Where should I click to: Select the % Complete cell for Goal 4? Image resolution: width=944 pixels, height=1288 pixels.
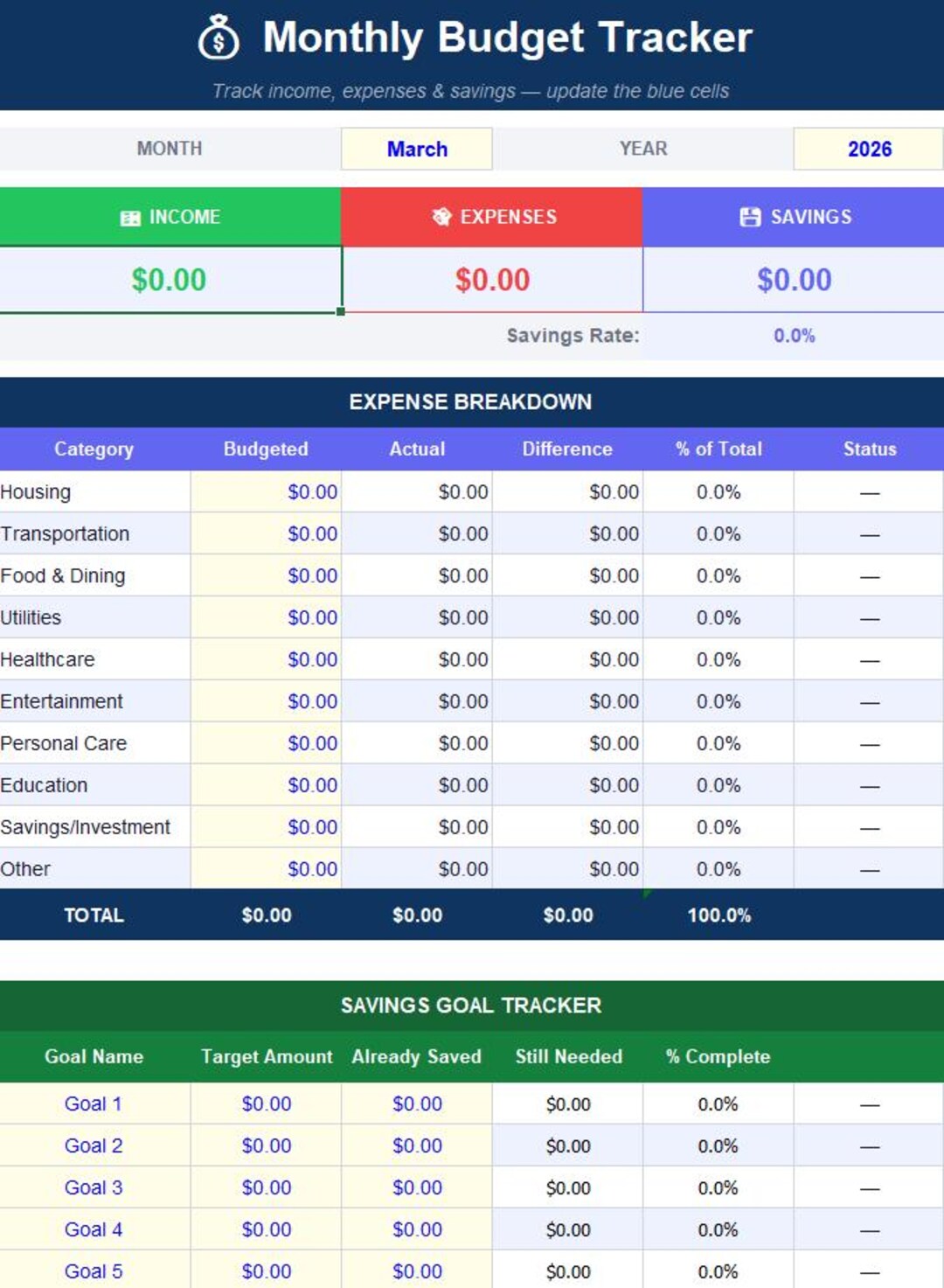(718, 1230)
